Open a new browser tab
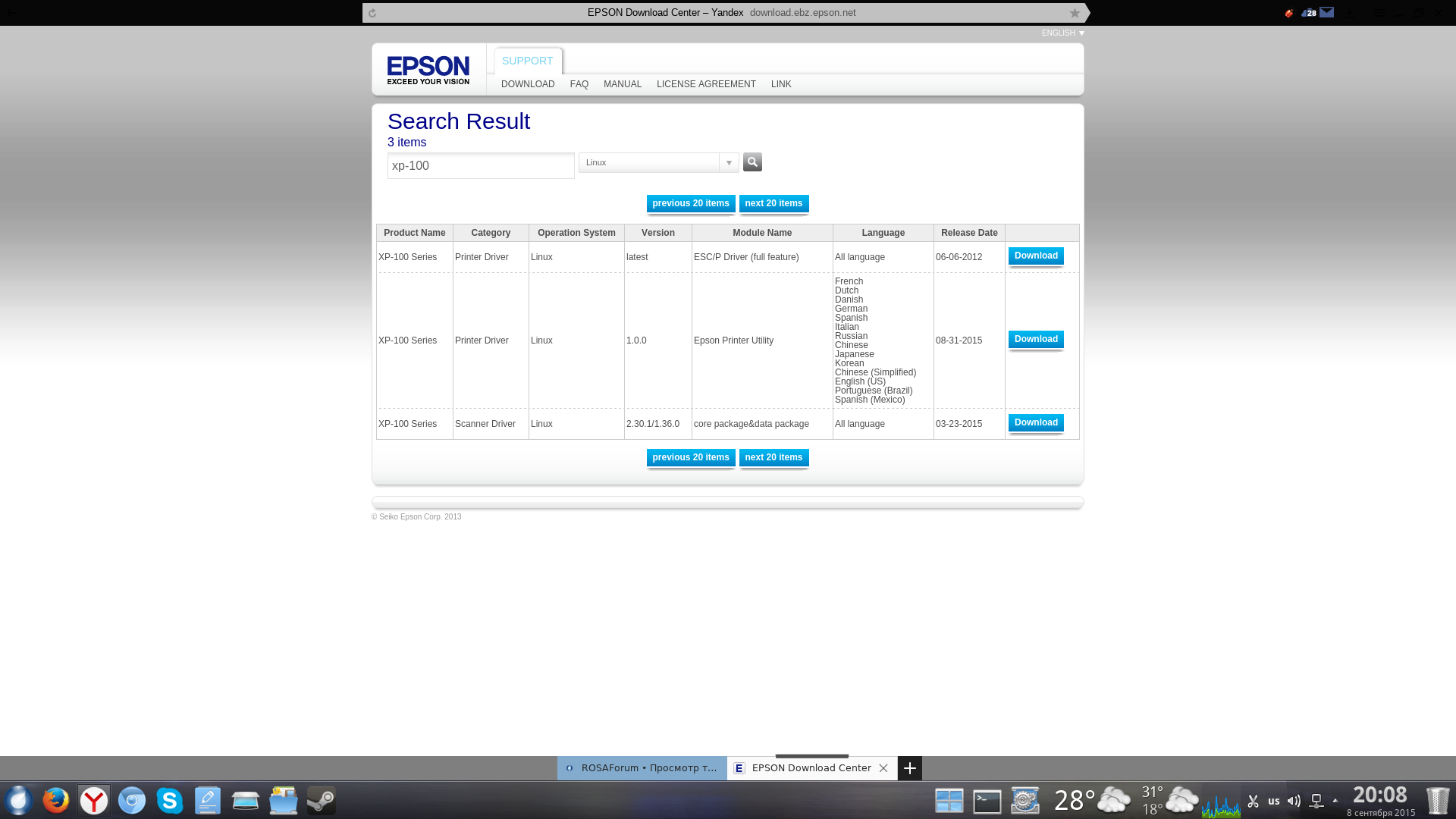This screenshot has width=1456, height=819. pyautogui.click(x=910, y=768)
